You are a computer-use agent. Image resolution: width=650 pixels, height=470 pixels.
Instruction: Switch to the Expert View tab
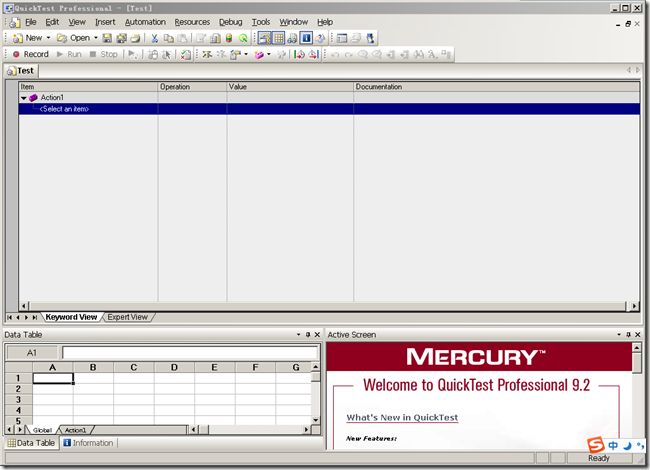tap(127, 317)
